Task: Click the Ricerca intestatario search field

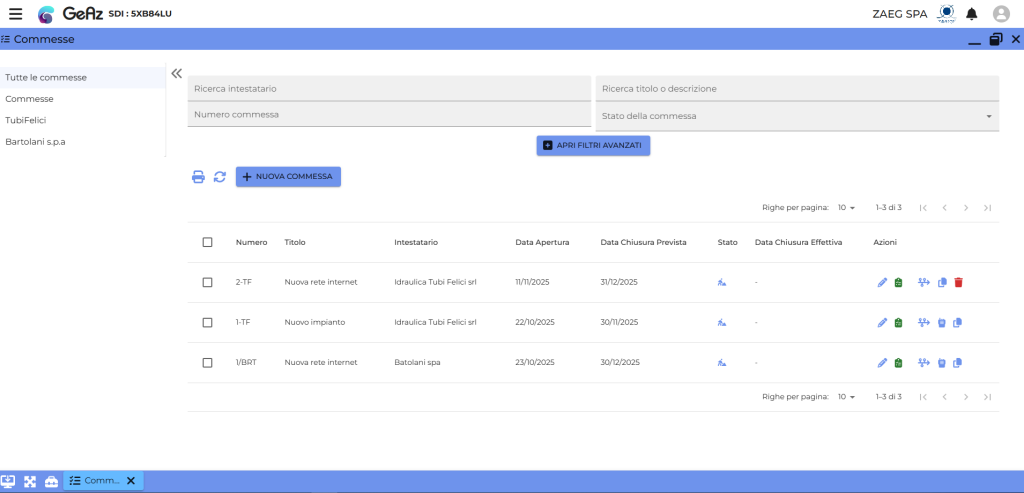Action: tap(389, 88)
